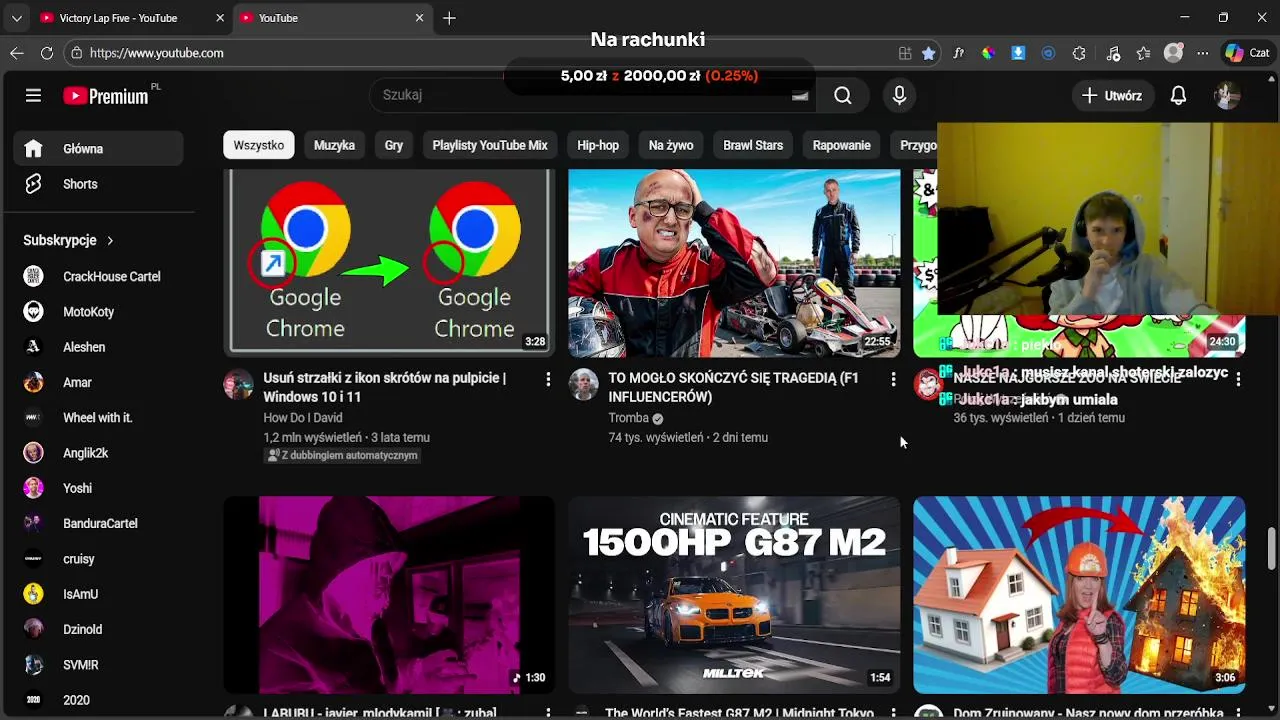Open the Copilot Czat button

coord(1247,53)
